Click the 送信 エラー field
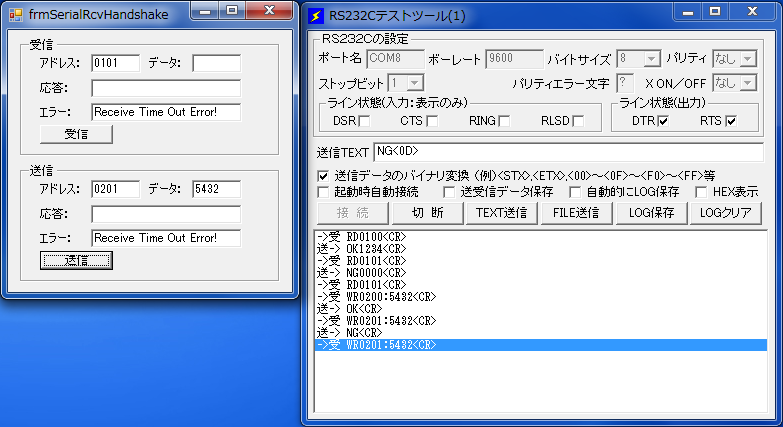The width and height of the screenshot is (783, 427). point(166,238)
